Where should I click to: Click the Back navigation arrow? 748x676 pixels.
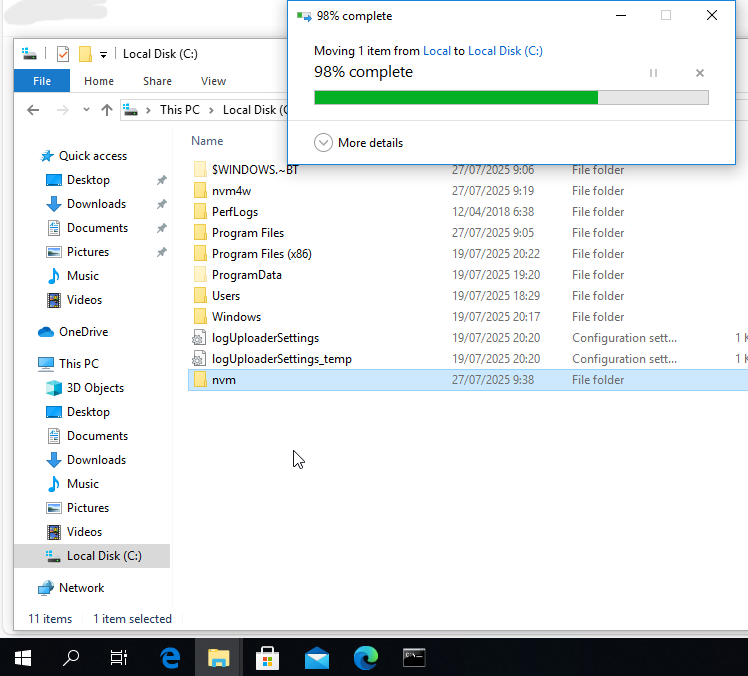coord(33,110)
